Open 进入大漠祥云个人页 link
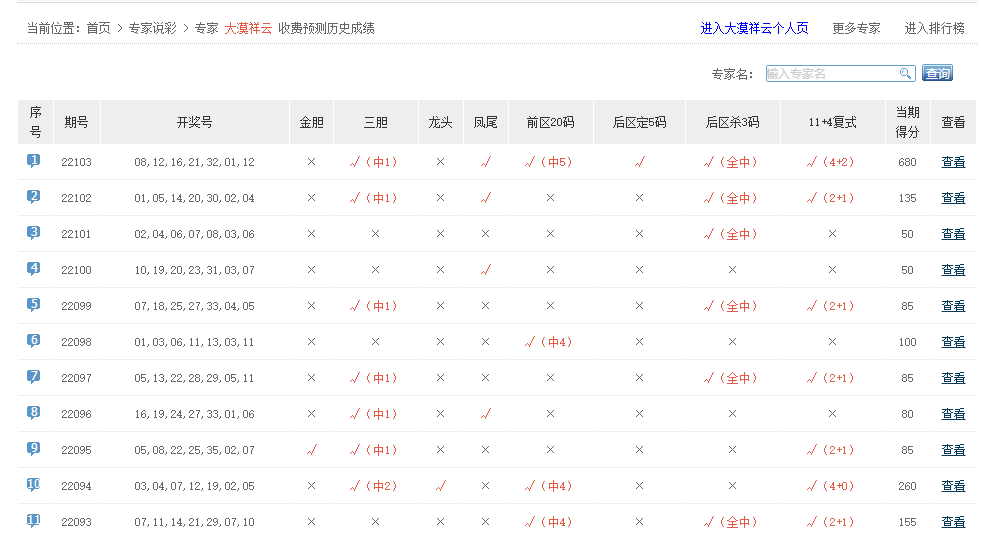The width and height of the screenshot is (981, 534). 754,28
